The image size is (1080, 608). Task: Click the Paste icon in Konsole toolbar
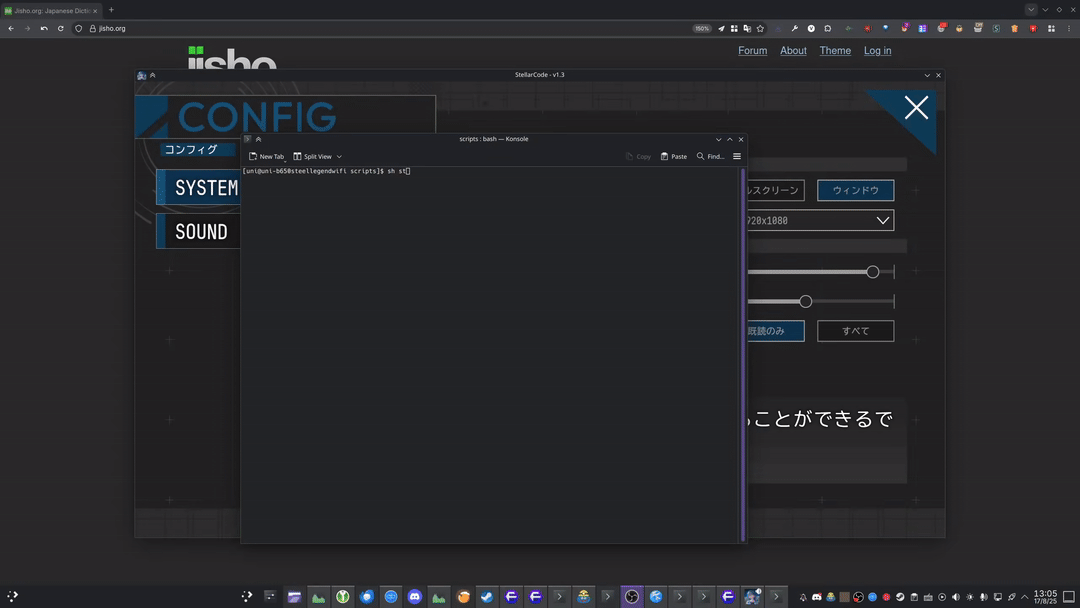tap(670, 156)
